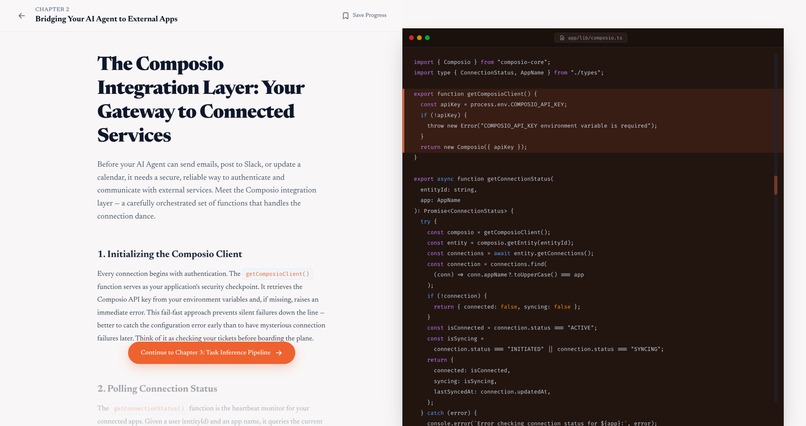806x426 pixels.
Task: Go back using the left arrow icon
Action: [22, 15]
